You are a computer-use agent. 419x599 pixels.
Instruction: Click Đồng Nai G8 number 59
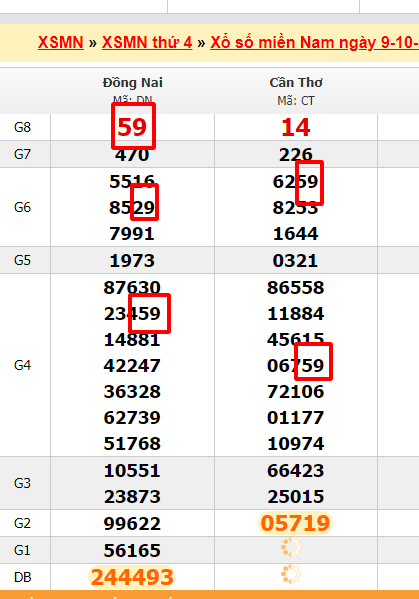[x=132, y=127]
